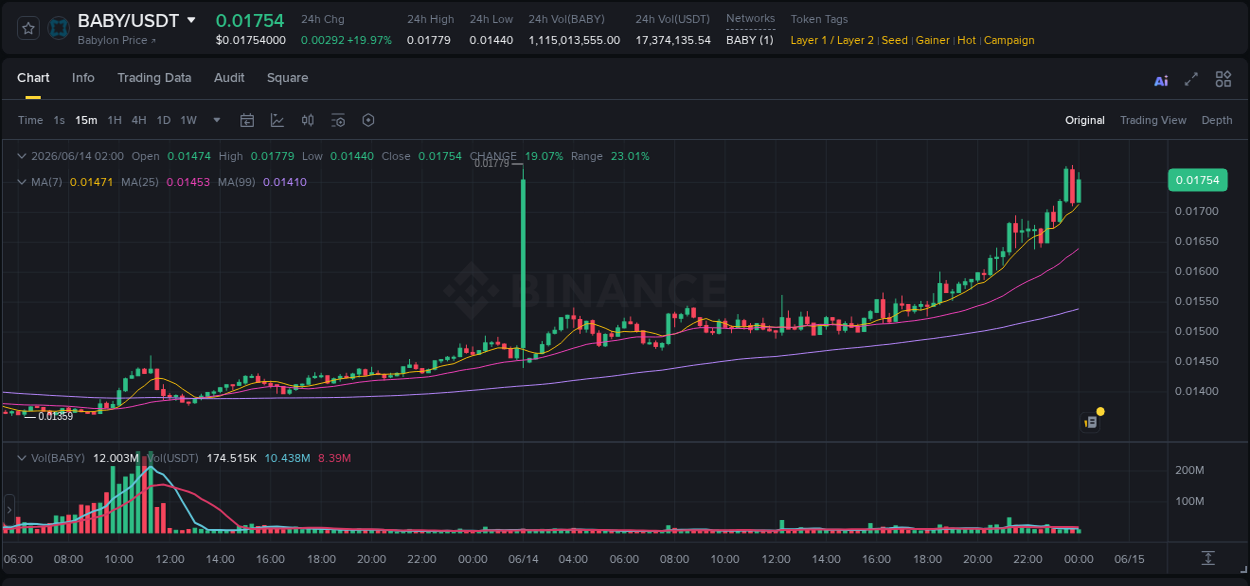Open technical indicators chart icon
The image size is (1250, 586).
(277, 120)
